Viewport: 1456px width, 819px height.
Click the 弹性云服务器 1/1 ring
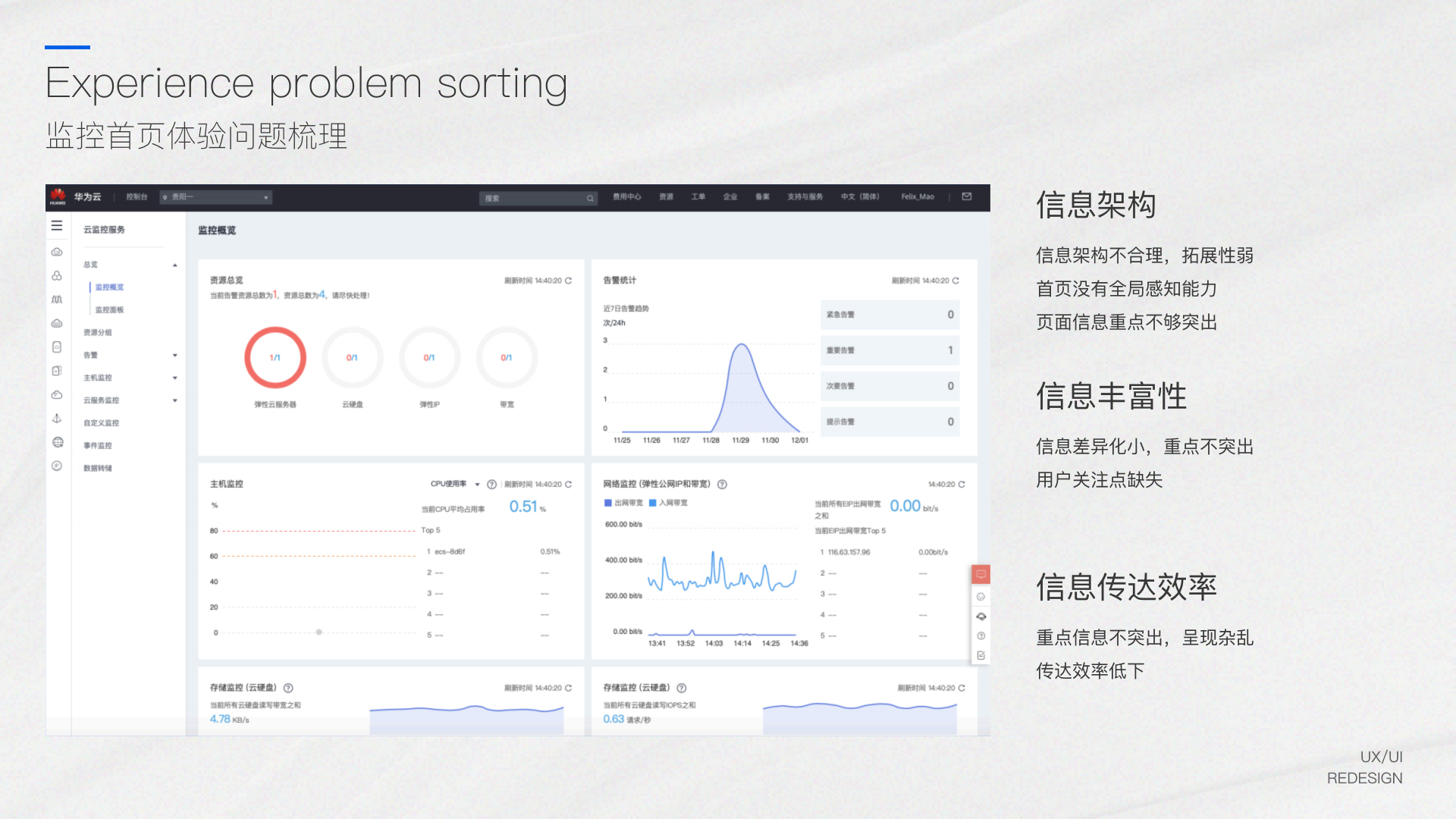[275, 357]
